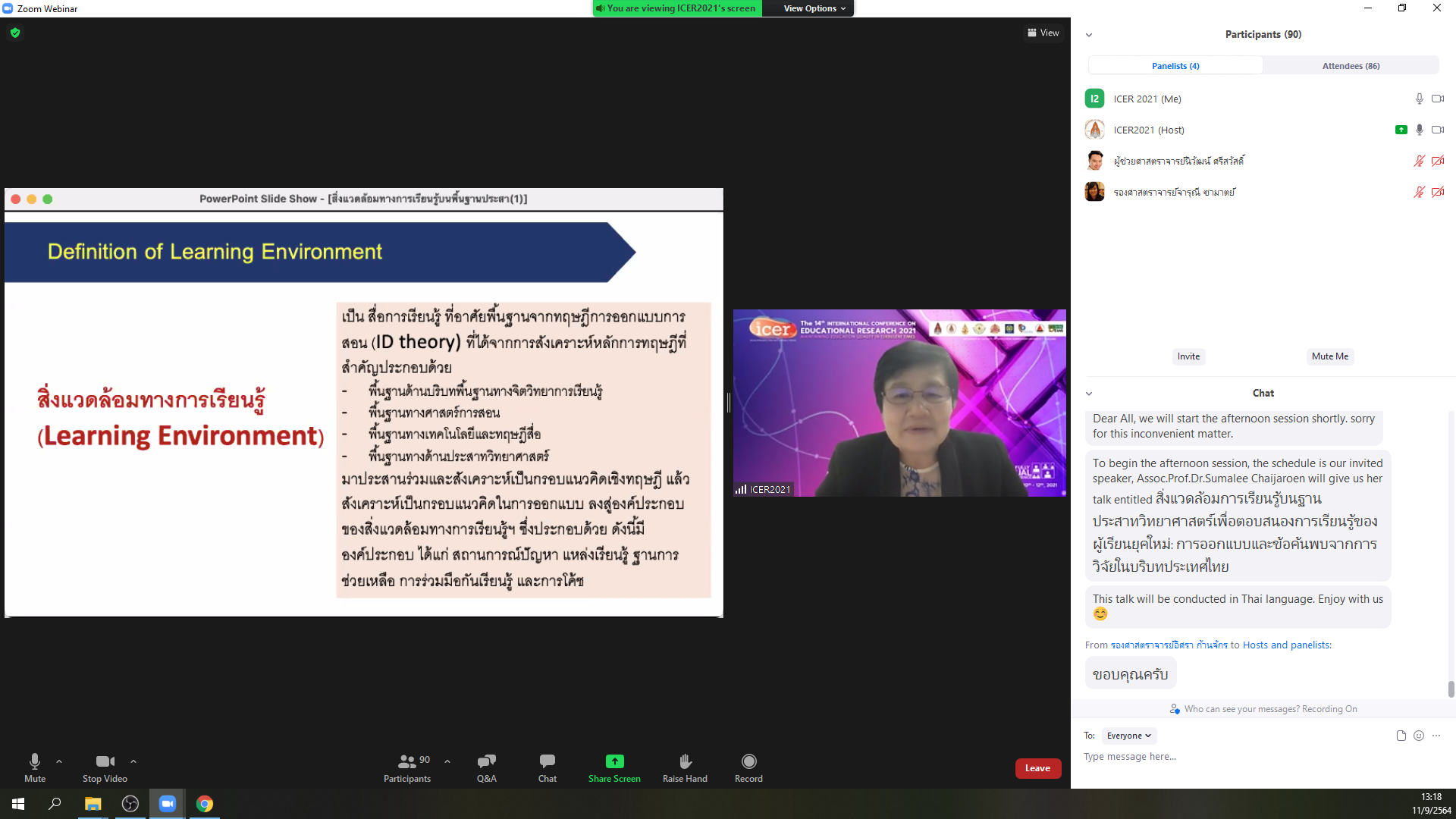Image resolution: width=1456 pixels, height=819 pixels.
Task: Toggle microphone for ICER 2021 (Me)
Action: pyautogui.click(x=1419, y=99)
